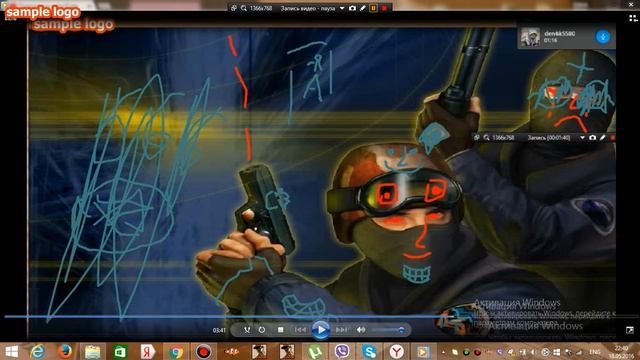Open Yandex taskbar icon with red letter
Viewport: 640px width, 360px height.
pos(148,351)
